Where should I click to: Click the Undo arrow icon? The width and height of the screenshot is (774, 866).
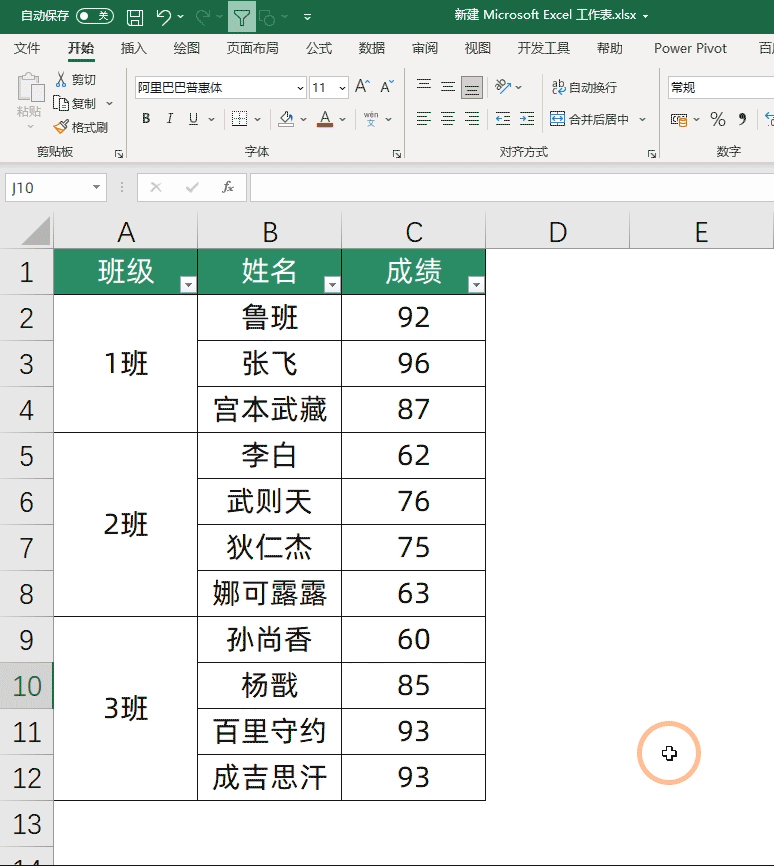(x=164, y=17)
